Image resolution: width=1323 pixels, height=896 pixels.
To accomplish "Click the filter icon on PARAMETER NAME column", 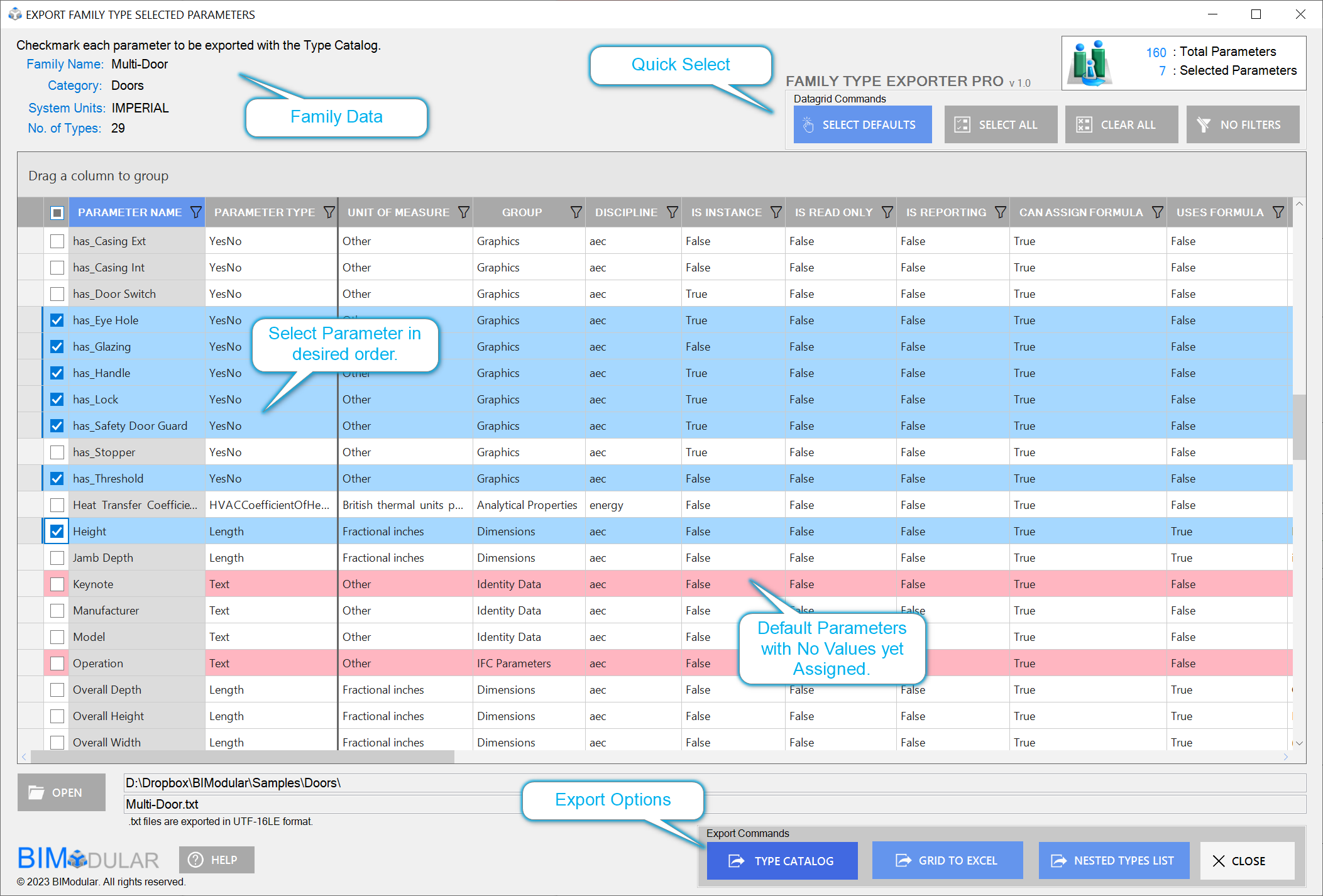I will (x=195, y=212).
